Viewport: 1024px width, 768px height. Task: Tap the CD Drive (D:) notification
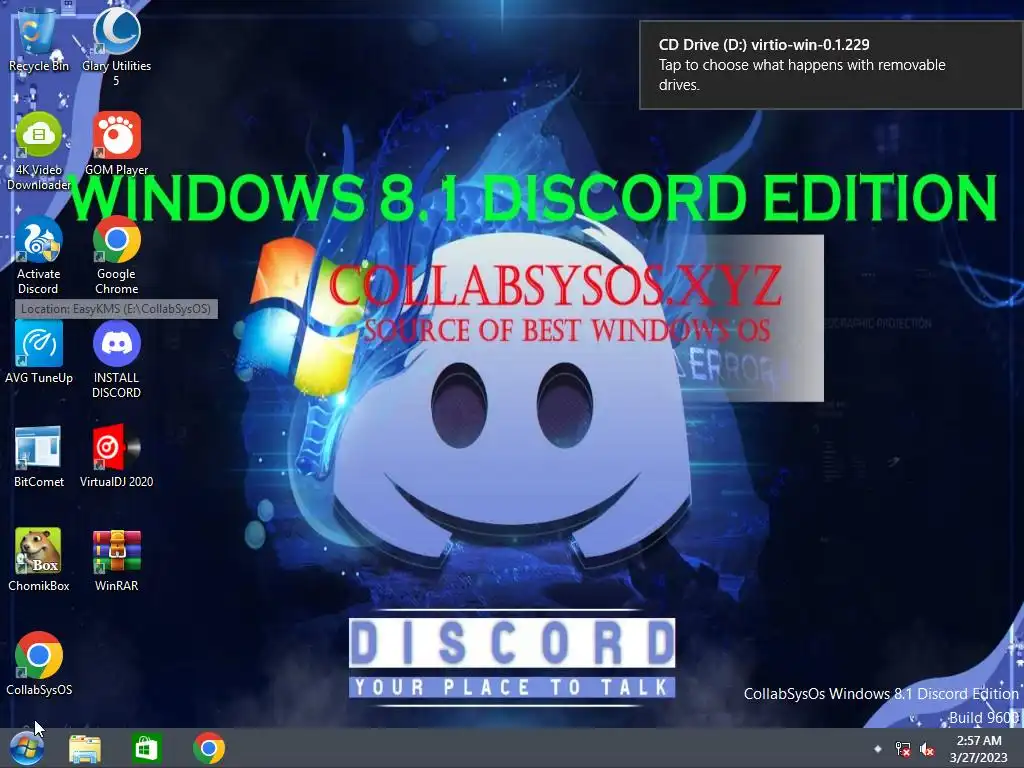831,65
